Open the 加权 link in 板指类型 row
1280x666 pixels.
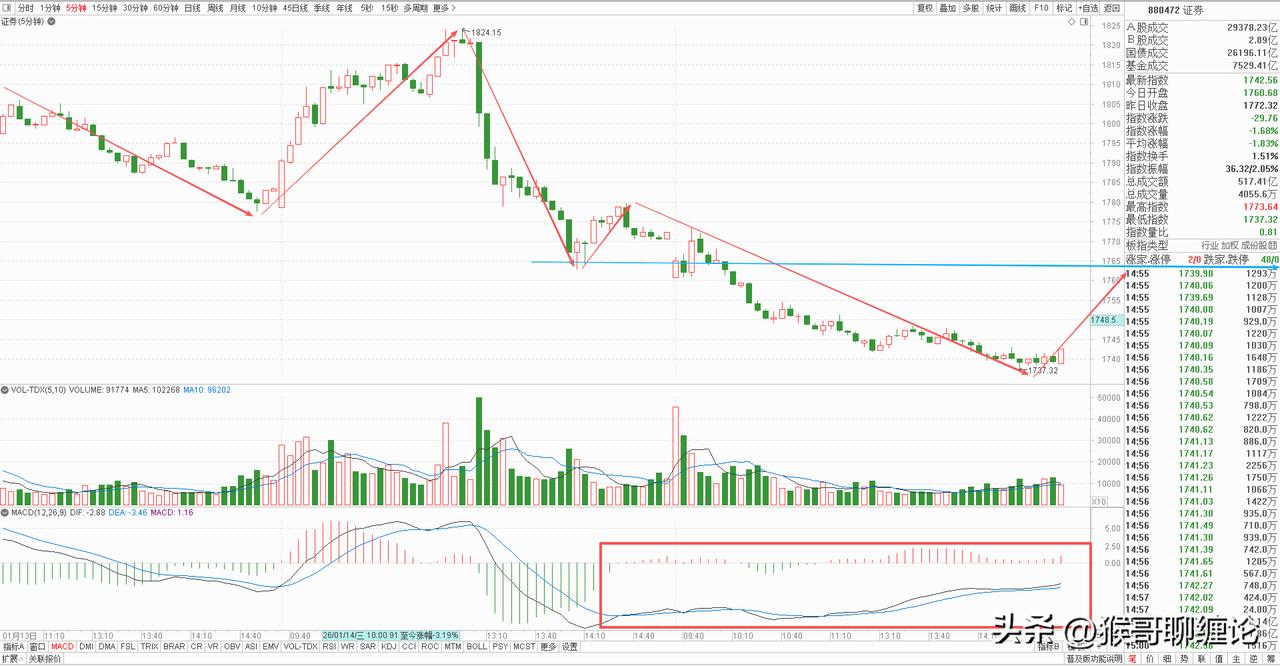coord(1231,244)
